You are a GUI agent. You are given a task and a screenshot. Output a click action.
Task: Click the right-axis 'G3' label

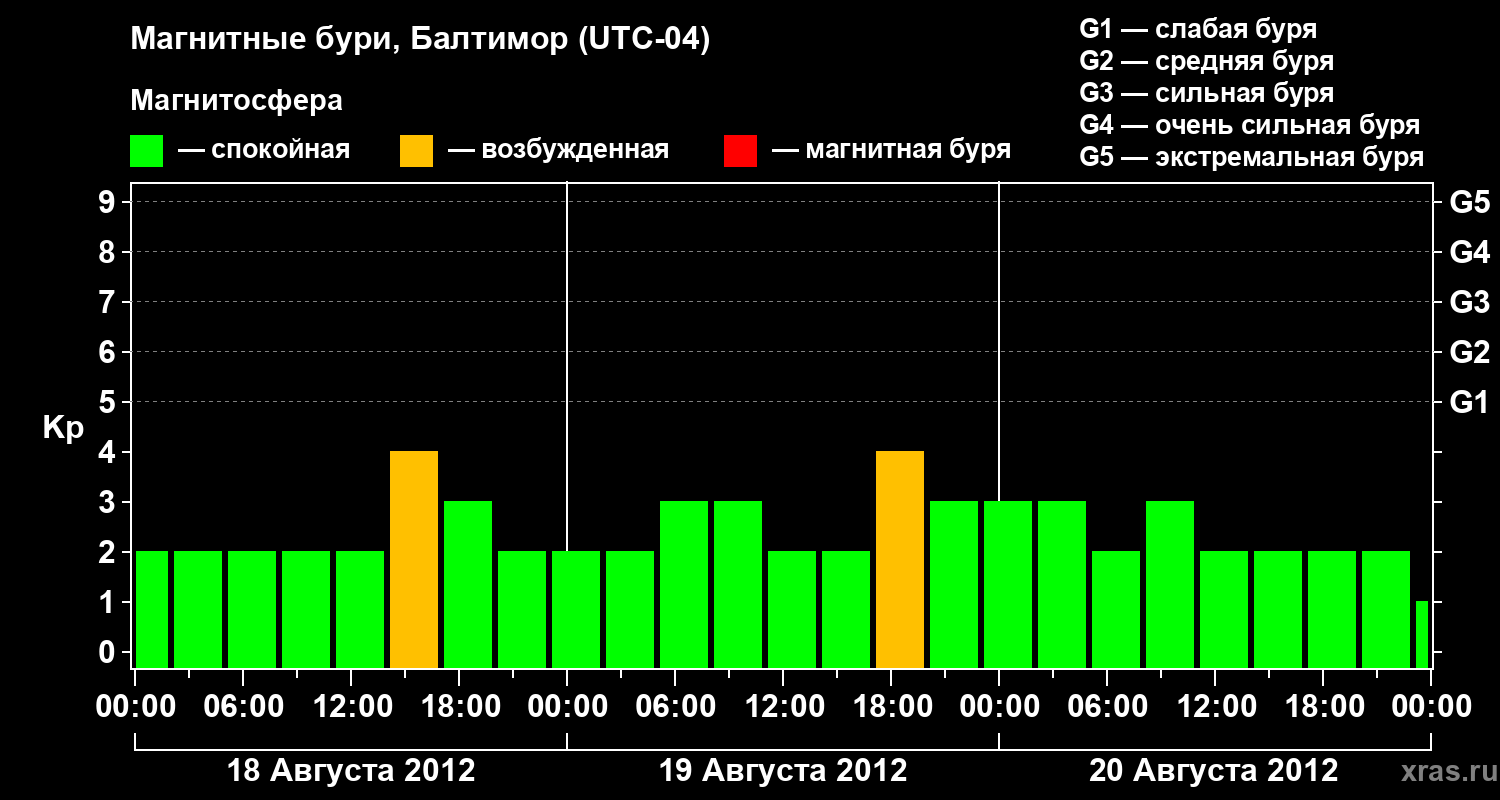coord(1469,302)
